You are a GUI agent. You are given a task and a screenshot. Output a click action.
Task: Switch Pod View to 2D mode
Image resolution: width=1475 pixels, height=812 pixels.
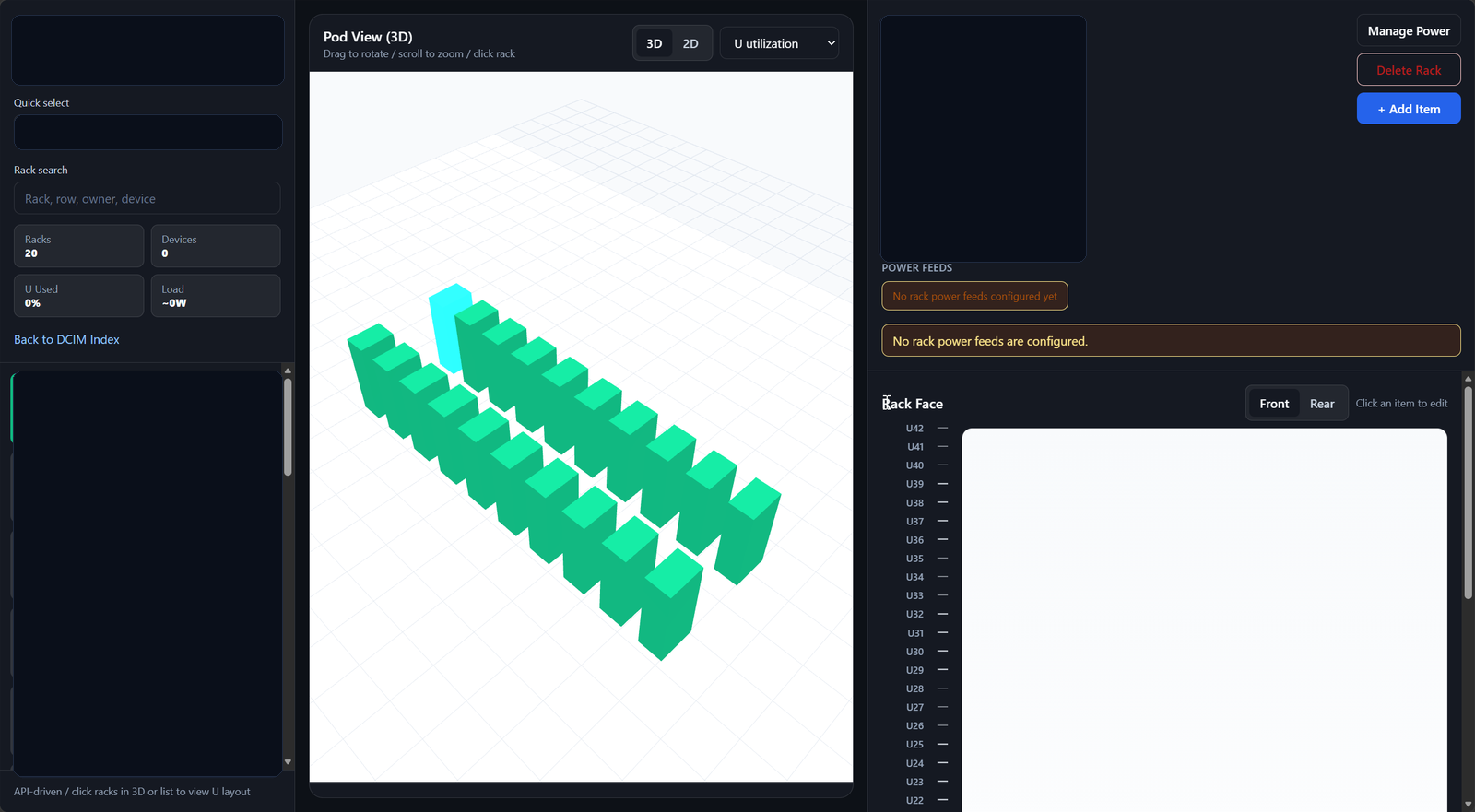(x=690, y=43)
